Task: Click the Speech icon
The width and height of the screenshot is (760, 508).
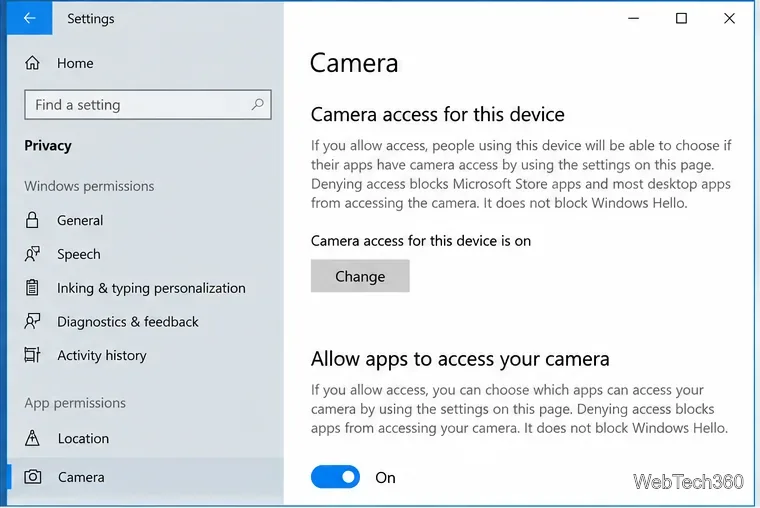Action: point(32,254)
